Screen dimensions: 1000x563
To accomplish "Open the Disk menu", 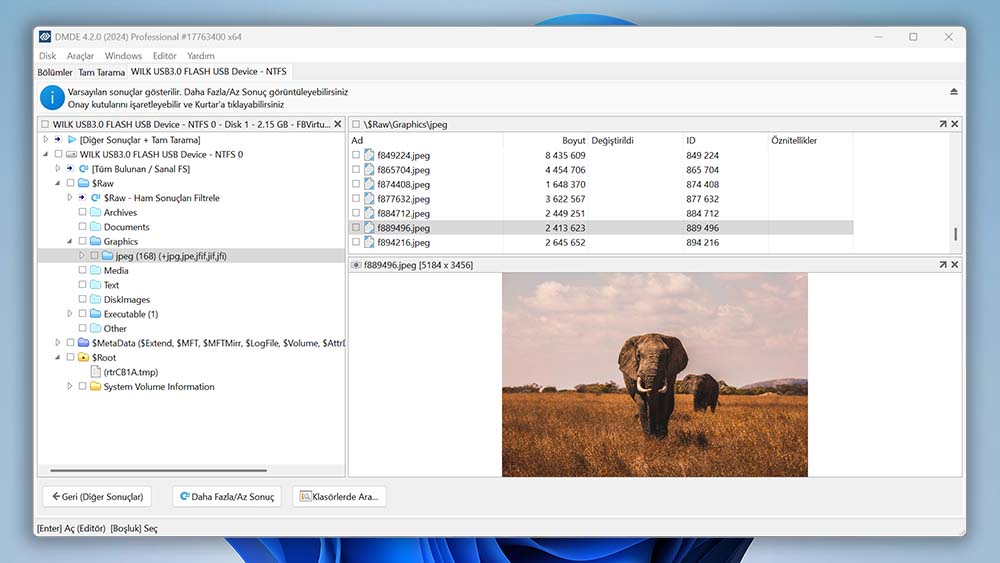I will (x=47, y=56).
